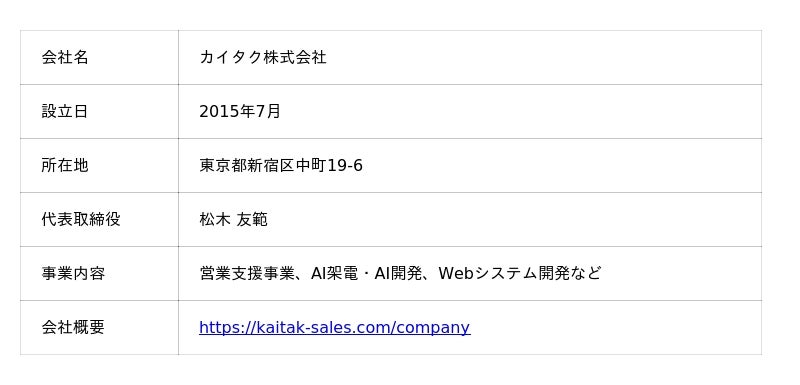
Task: Click the surname 松木
Action: click(x=215, y=219)
